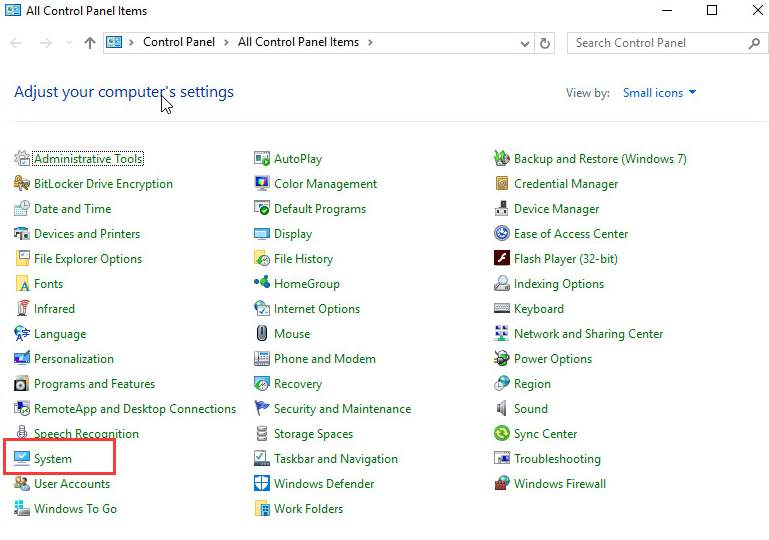This screenshot has height=540, width=769.
Task: Open the Small icons view dropdown
Action: coord(659,93)
